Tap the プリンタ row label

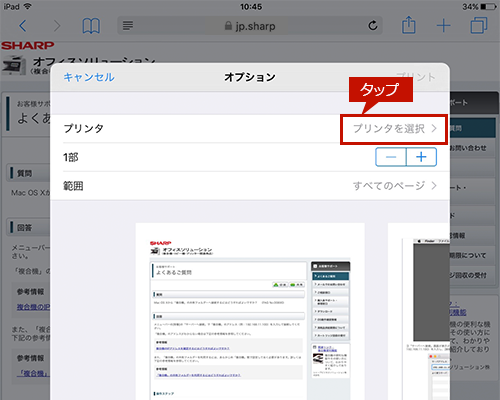[83, 129]
